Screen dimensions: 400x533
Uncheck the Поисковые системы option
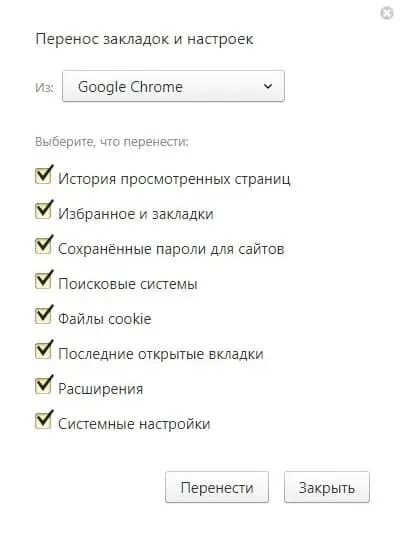43,281
